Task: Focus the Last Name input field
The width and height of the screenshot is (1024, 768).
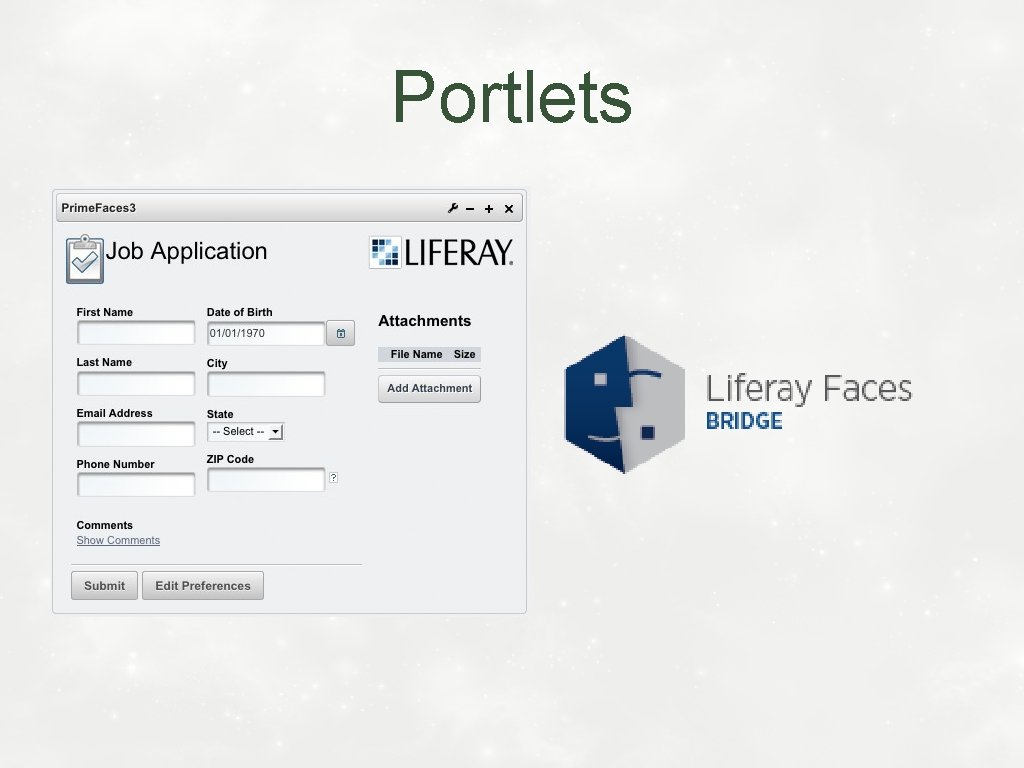Action: pyautogui.click(x=136, y=383)
